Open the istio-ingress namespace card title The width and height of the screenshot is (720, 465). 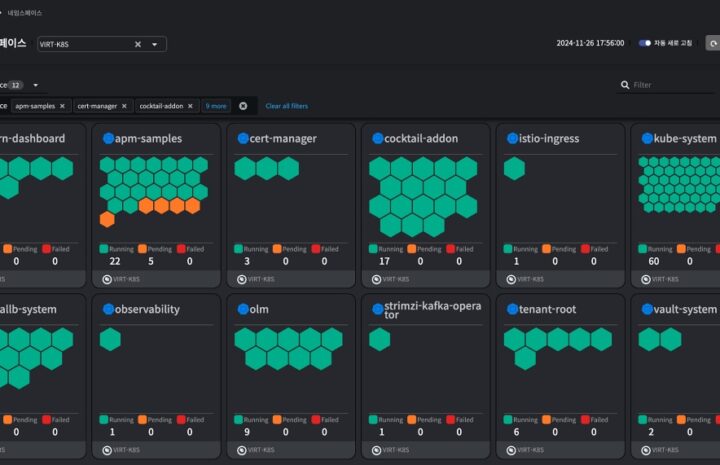[x=549, y=138]
